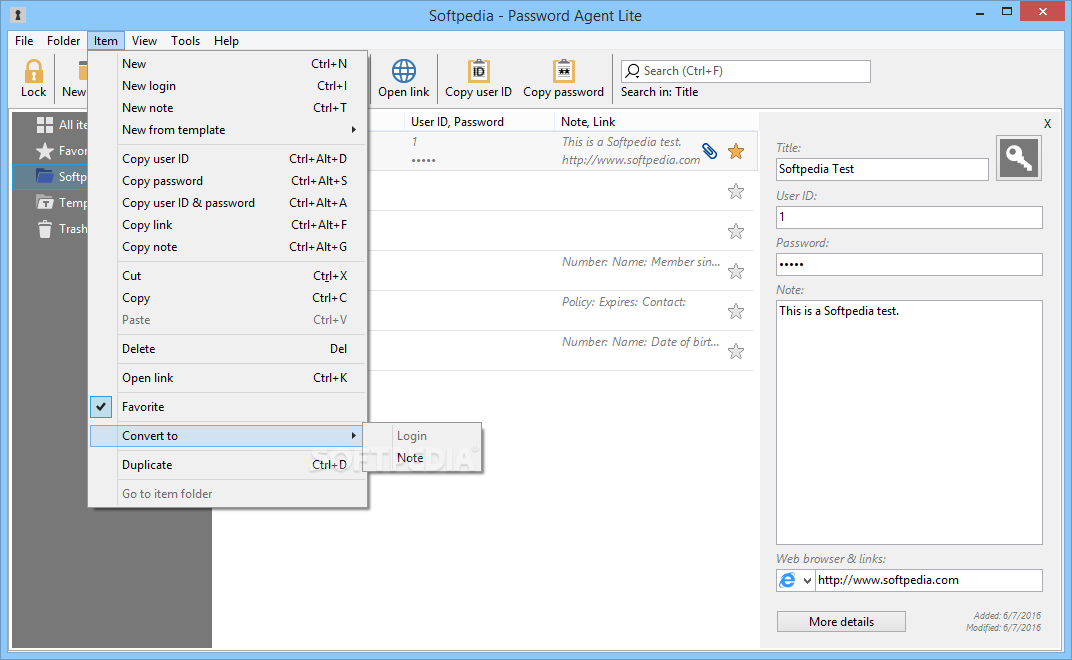Select Favorites star icon in sidebar
Screen dimensions: 1072x660
coord(44,150)
